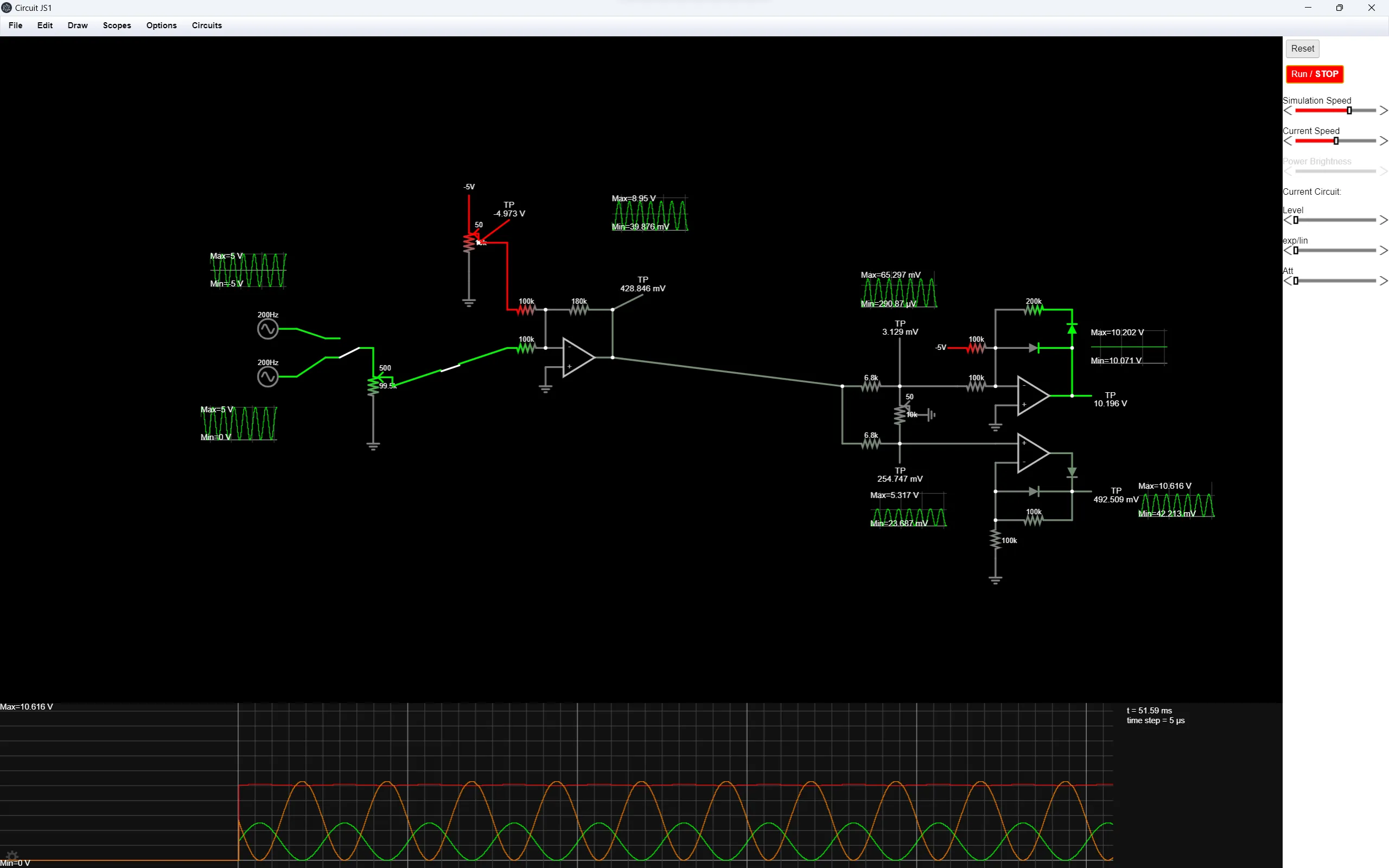Open the Circuits menu
Image resolution: width=1389 pixels, height=868 pixels.
click(x=206, y=25)
